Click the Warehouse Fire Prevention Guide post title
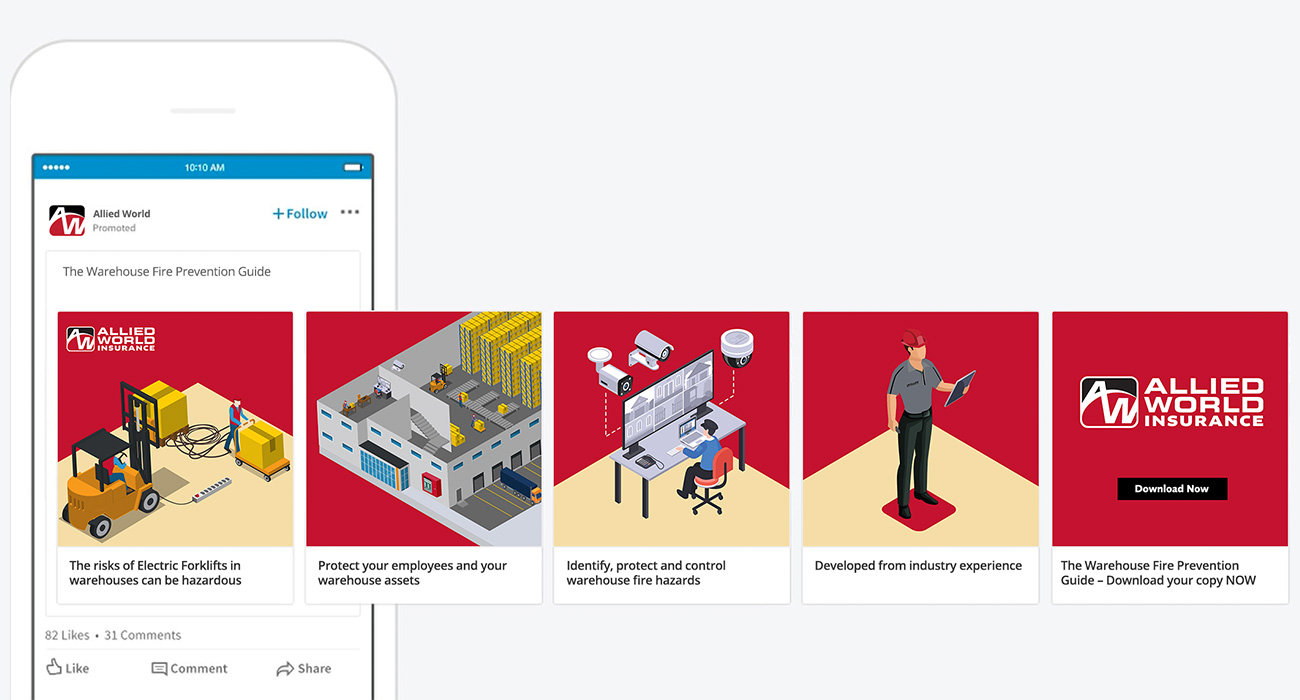 pos(167,271)
